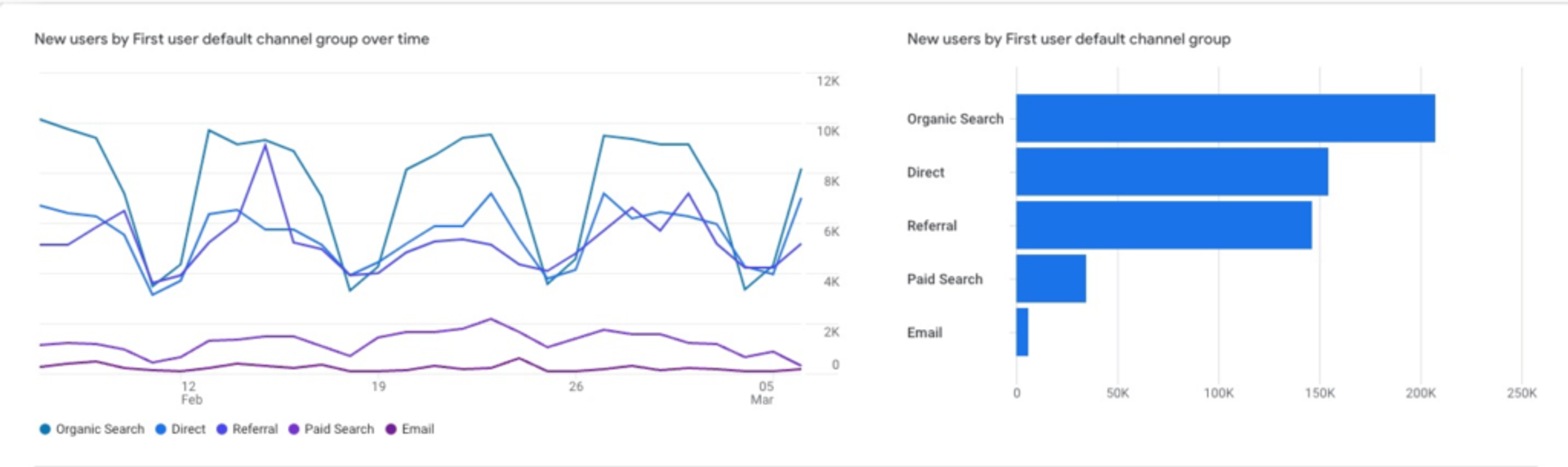The height and width of the screenshot is (467, 1568).
Task: Click the 19 date axis marker
Action: pos(378,386)
